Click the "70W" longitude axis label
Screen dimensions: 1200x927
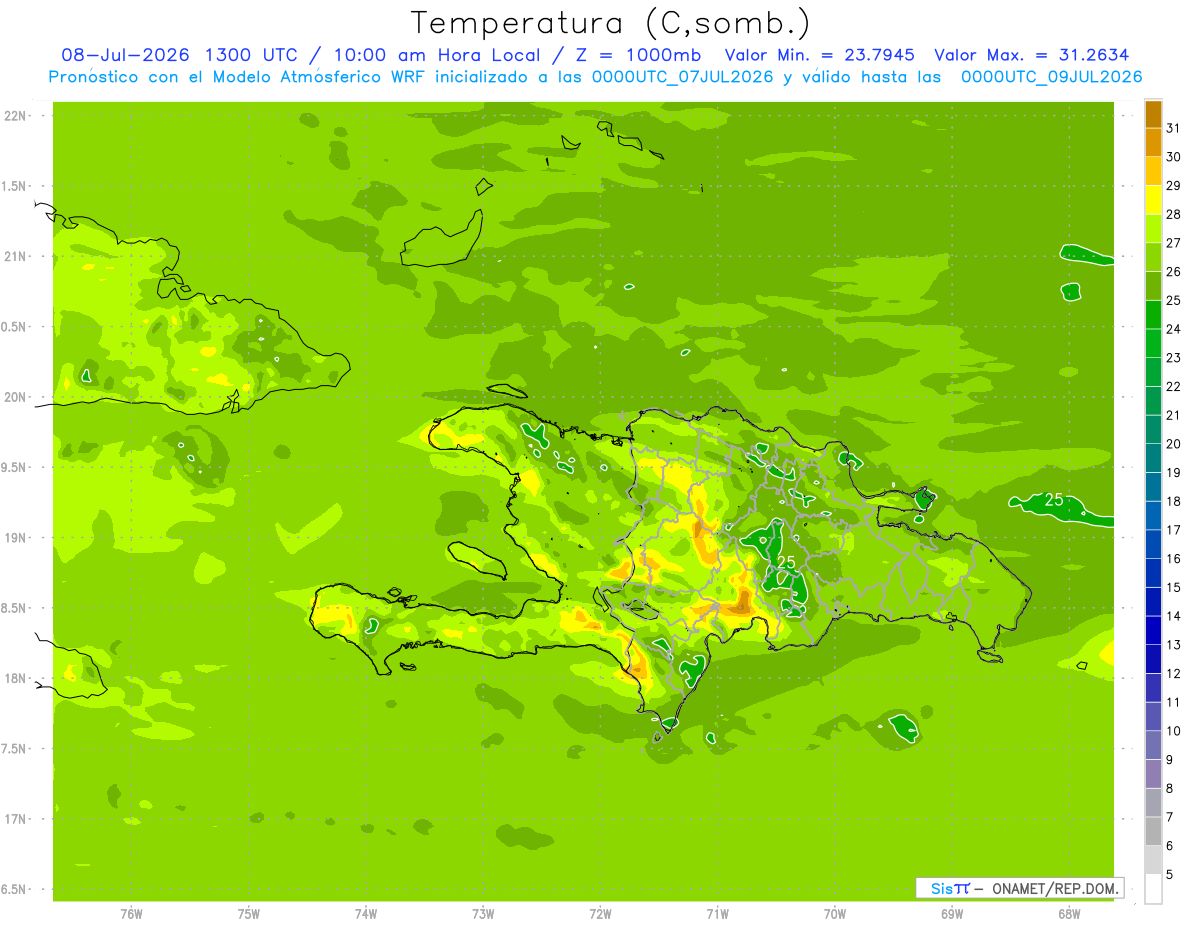(835, 914)
